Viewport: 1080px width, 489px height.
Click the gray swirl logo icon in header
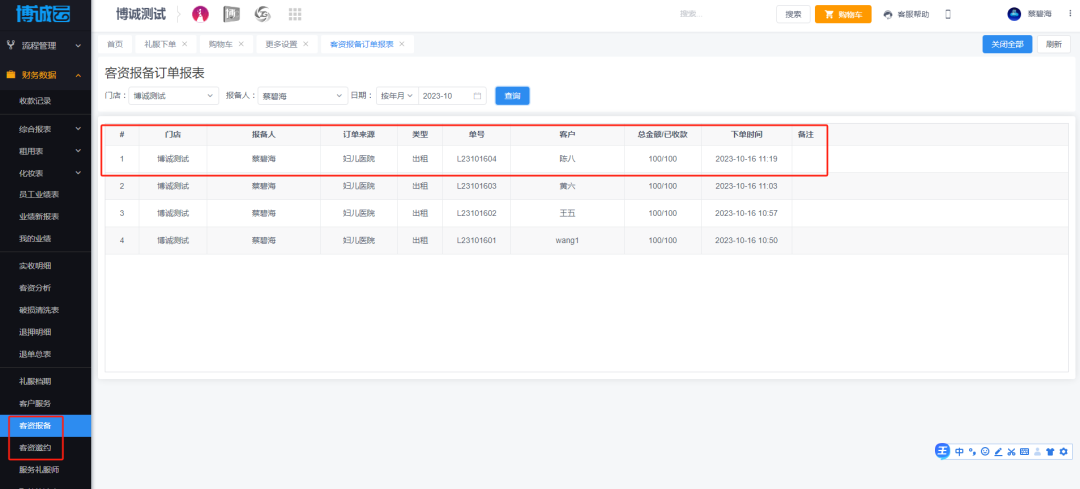[x=262, y=14]
